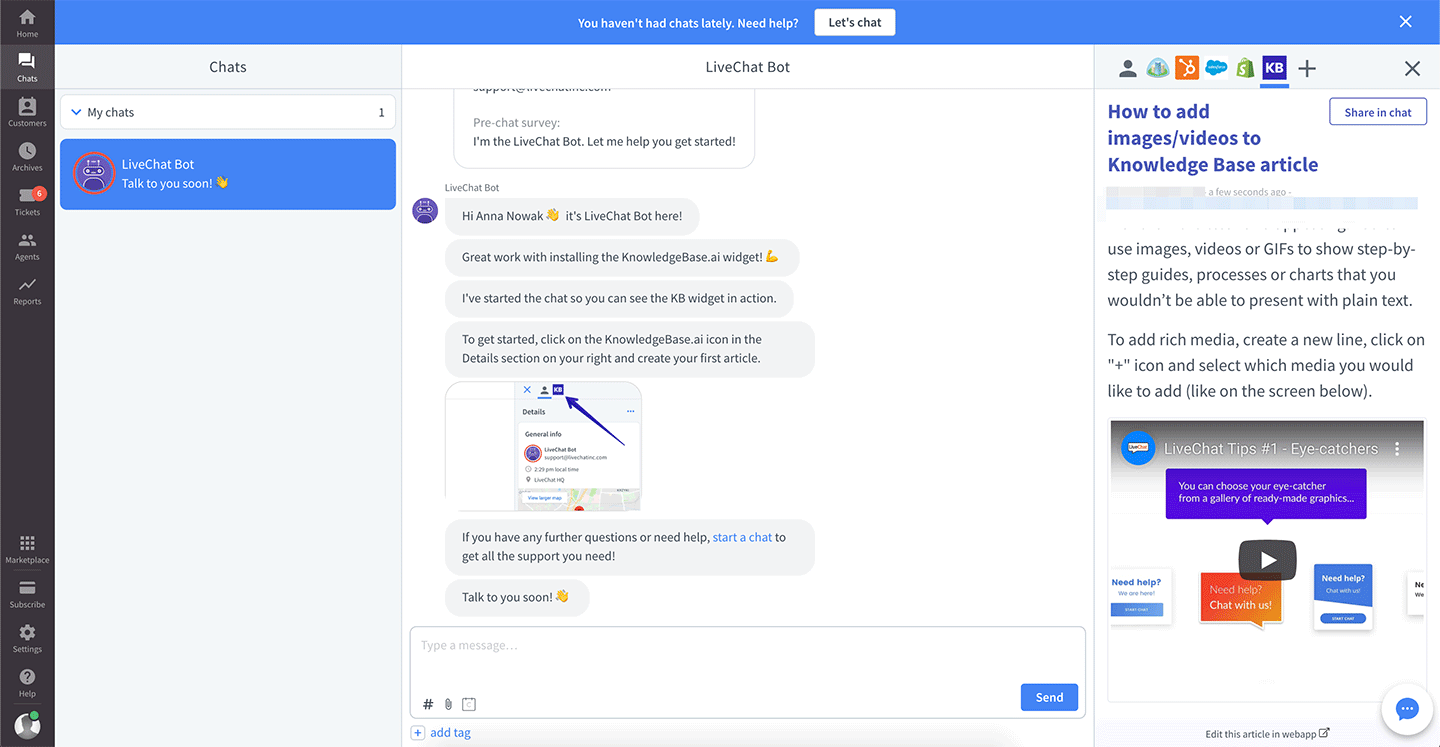Click the article title How to add images/videos
1440x747 pixels.
1213,138
